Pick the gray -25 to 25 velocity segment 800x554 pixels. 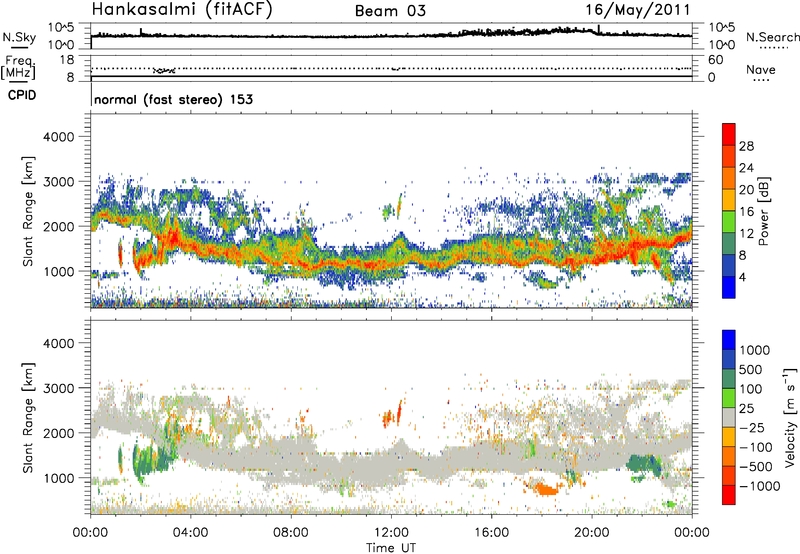click(729, 417)
